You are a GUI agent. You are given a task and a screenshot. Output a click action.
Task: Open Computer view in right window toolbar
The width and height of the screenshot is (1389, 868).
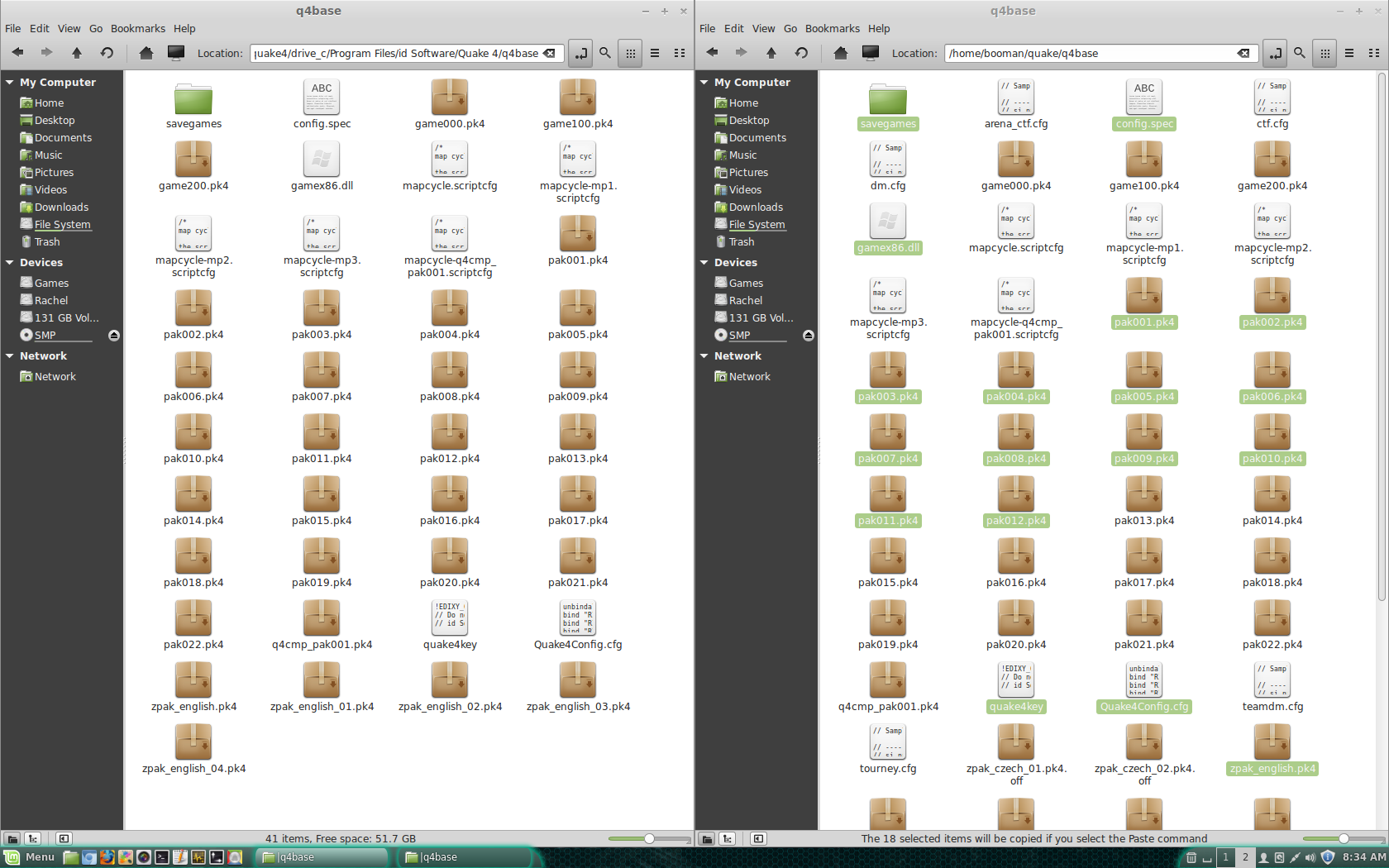pyautogui.click(x=871, y=53)
